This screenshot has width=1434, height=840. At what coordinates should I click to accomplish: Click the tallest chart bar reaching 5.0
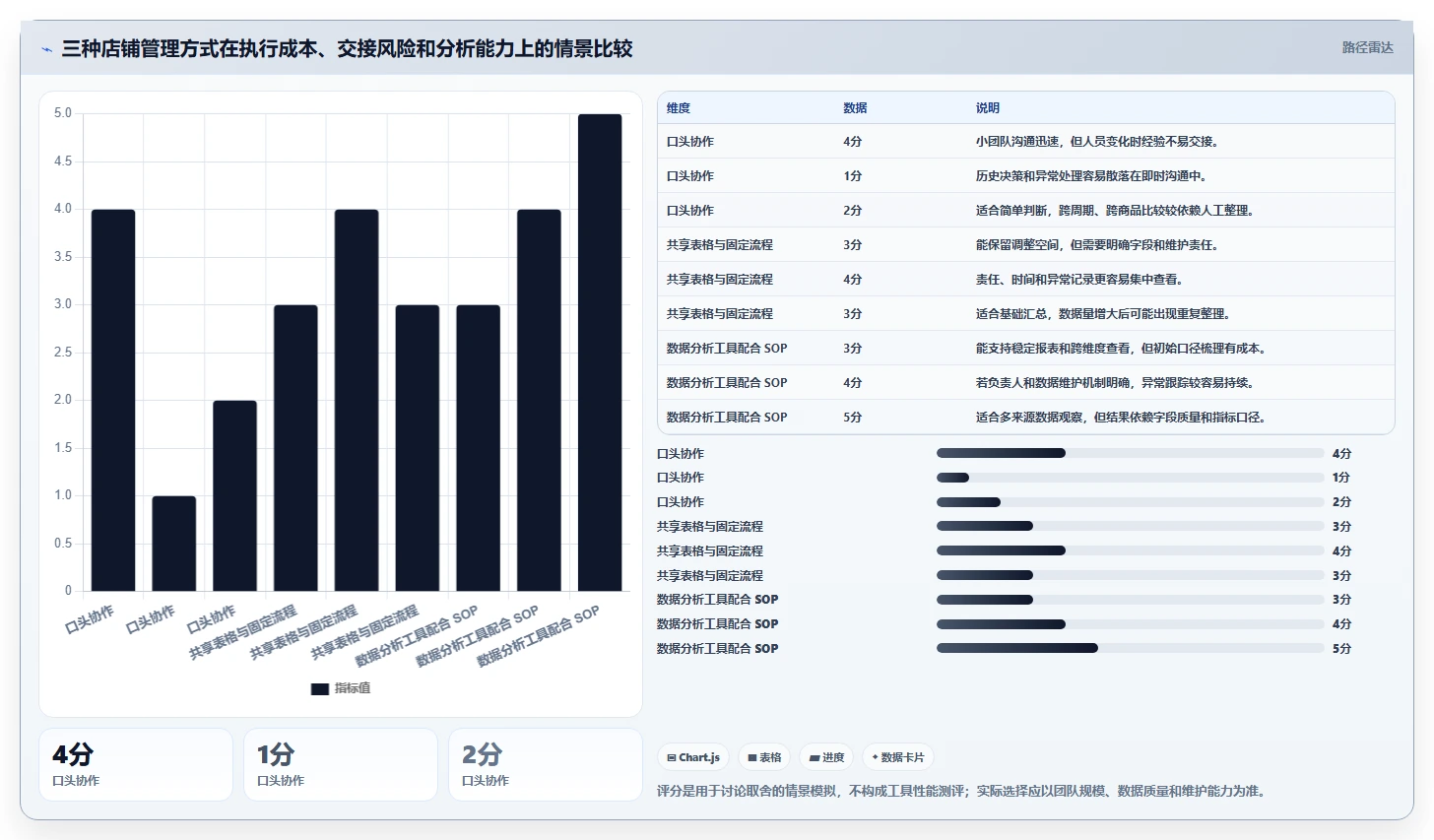[x=600, y=353]
